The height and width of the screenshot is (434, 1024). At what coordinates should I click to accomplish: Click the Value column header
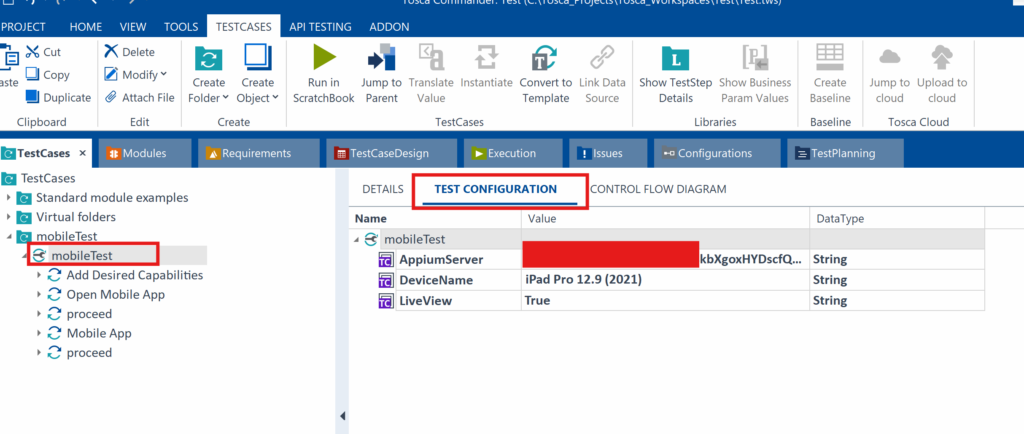click(665, 219)
